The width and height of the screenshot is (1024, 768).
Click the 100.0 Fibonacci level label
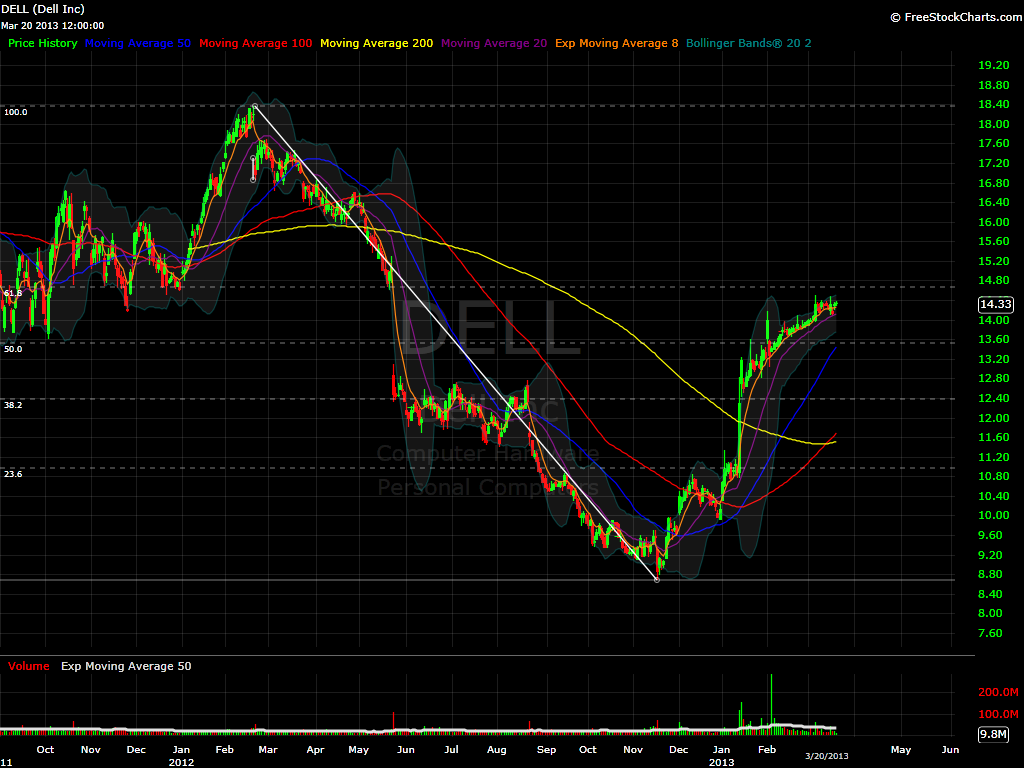pyautogui.click(x=16, y=112)
